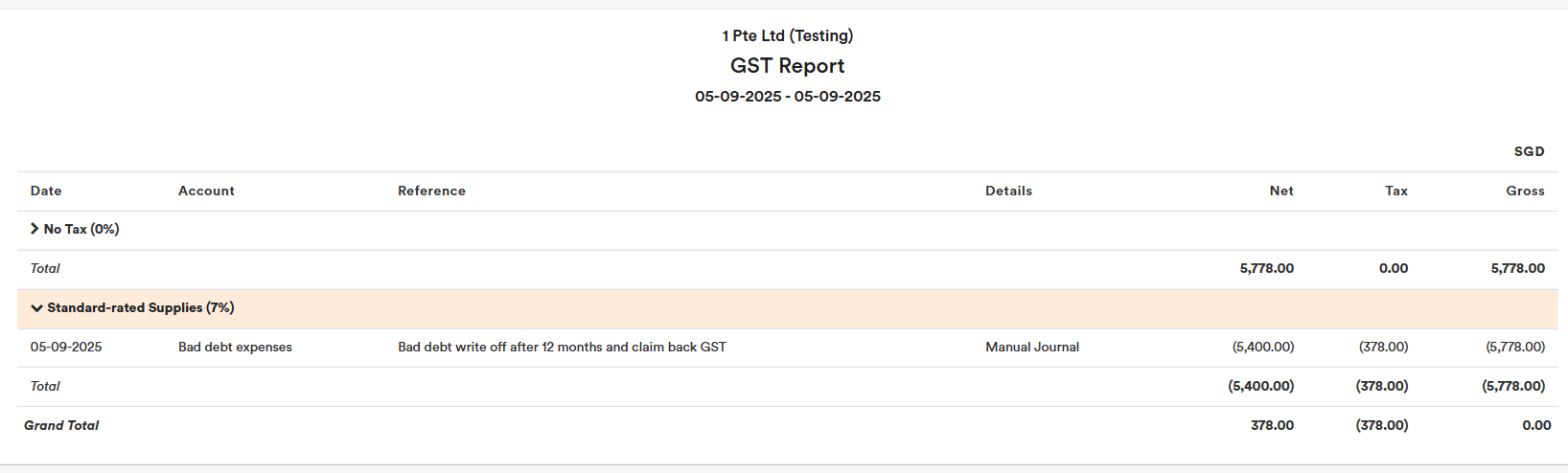
Task: Click the Grand Total row label
Action: 61,426
